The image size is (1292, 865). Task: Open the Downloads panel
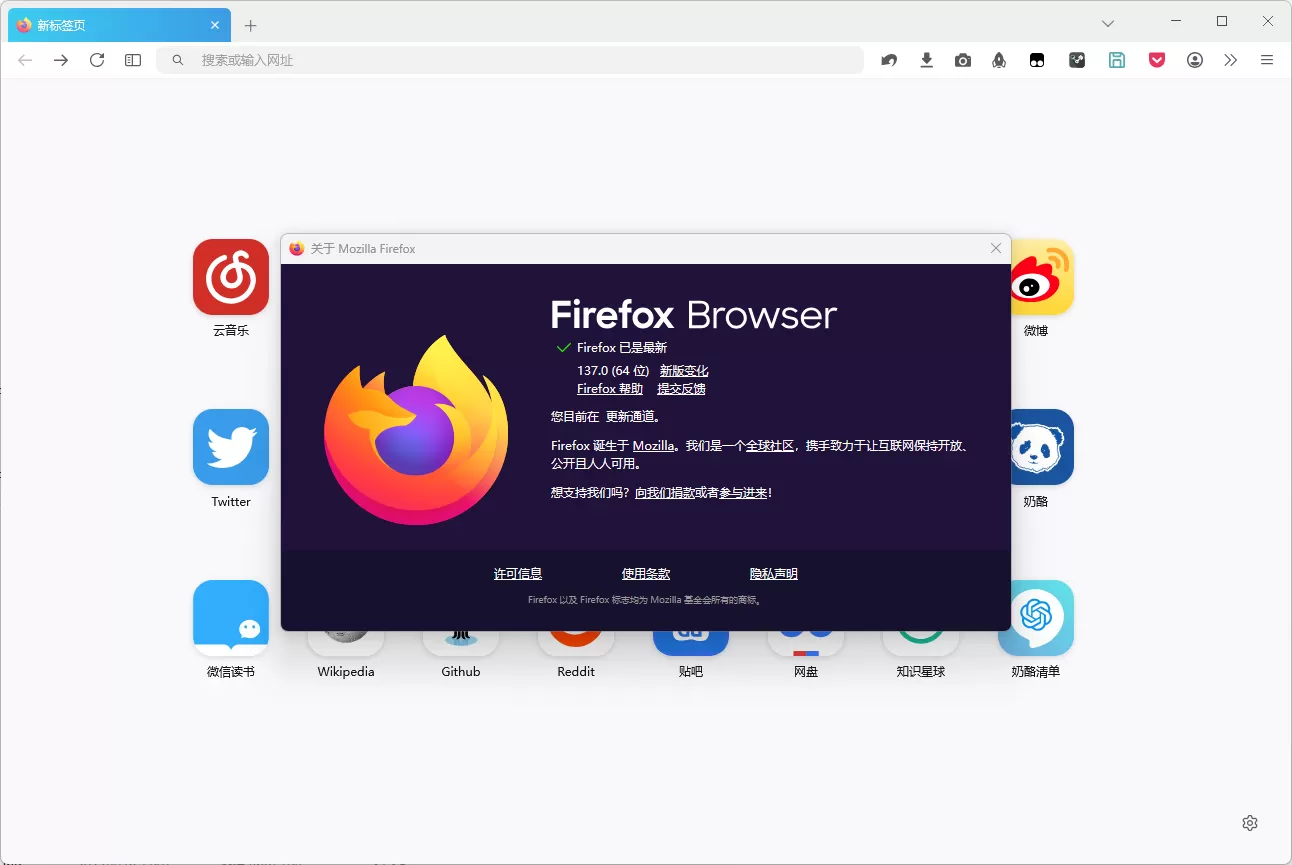[x=926, y=60]
